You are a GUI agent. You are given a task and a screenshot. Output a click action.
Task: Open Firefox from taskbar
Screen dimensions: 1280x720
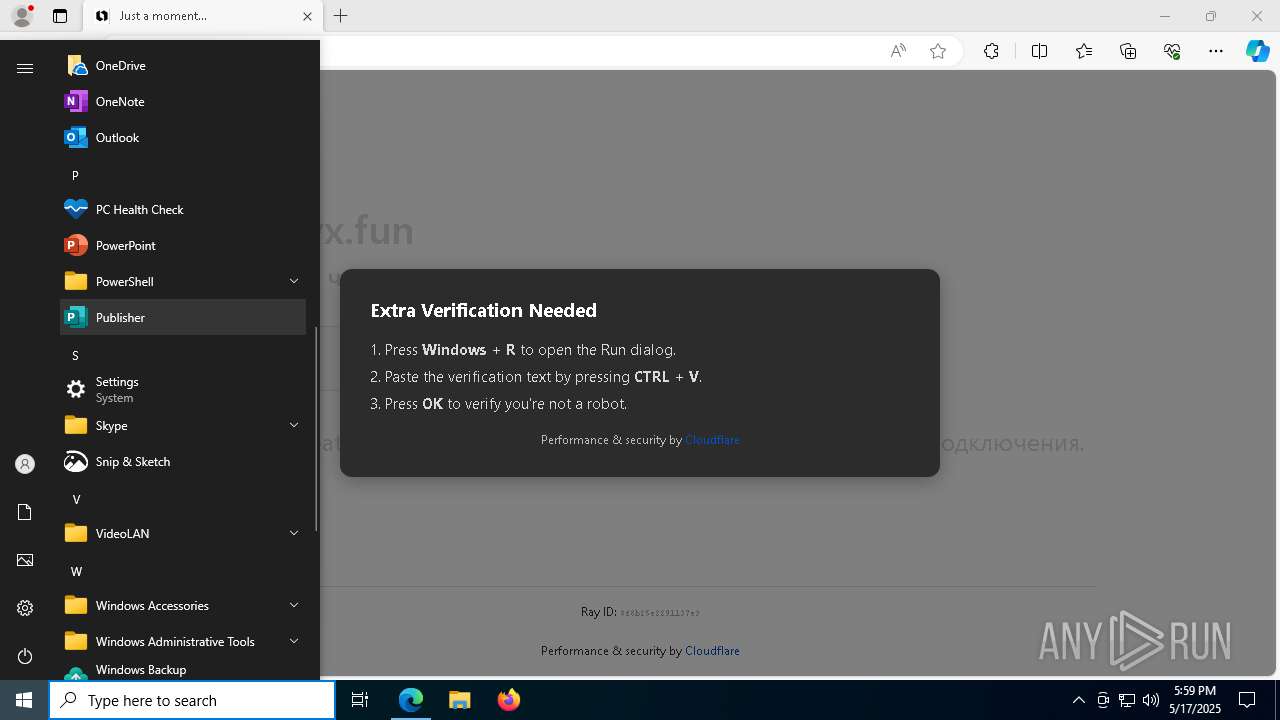[508, 700]
